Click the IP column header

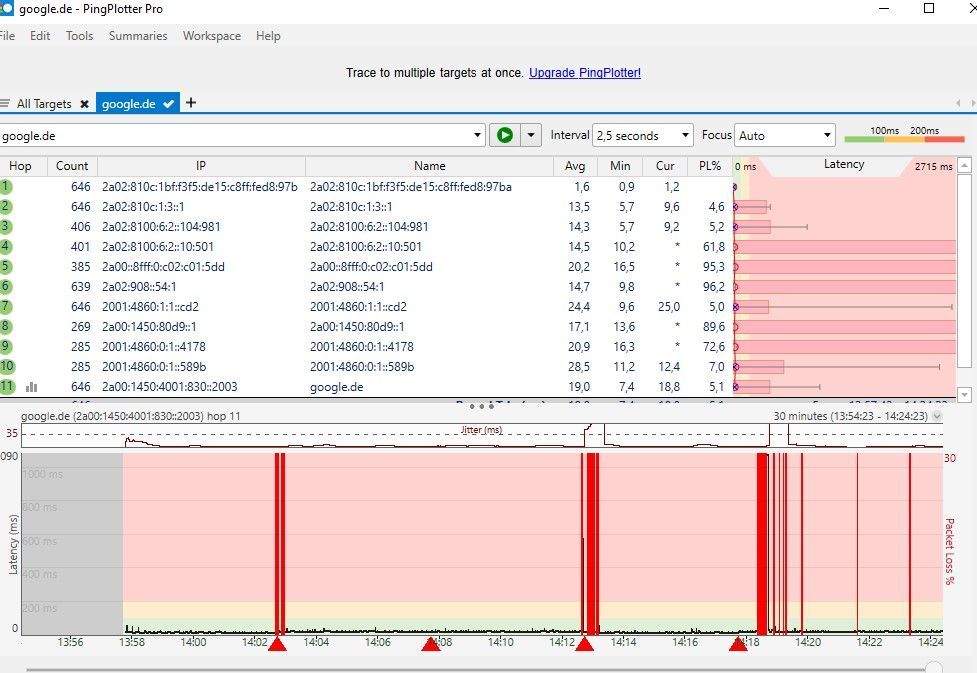201,166
